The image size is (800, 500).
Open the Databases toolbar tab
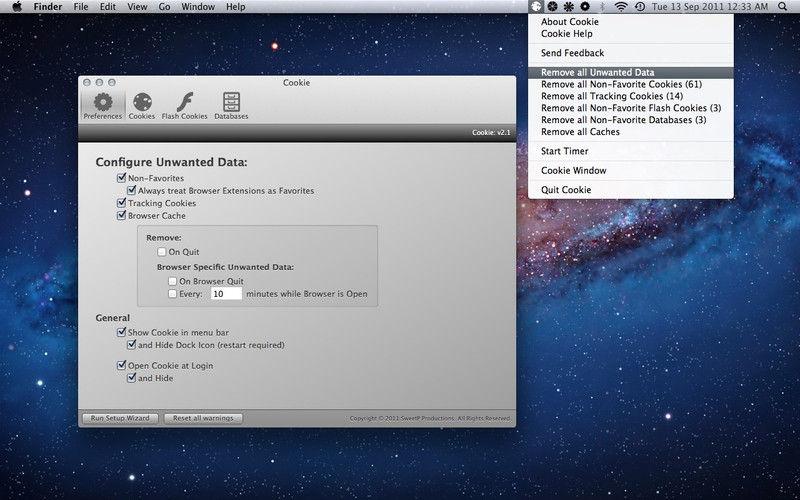[231, 106]
